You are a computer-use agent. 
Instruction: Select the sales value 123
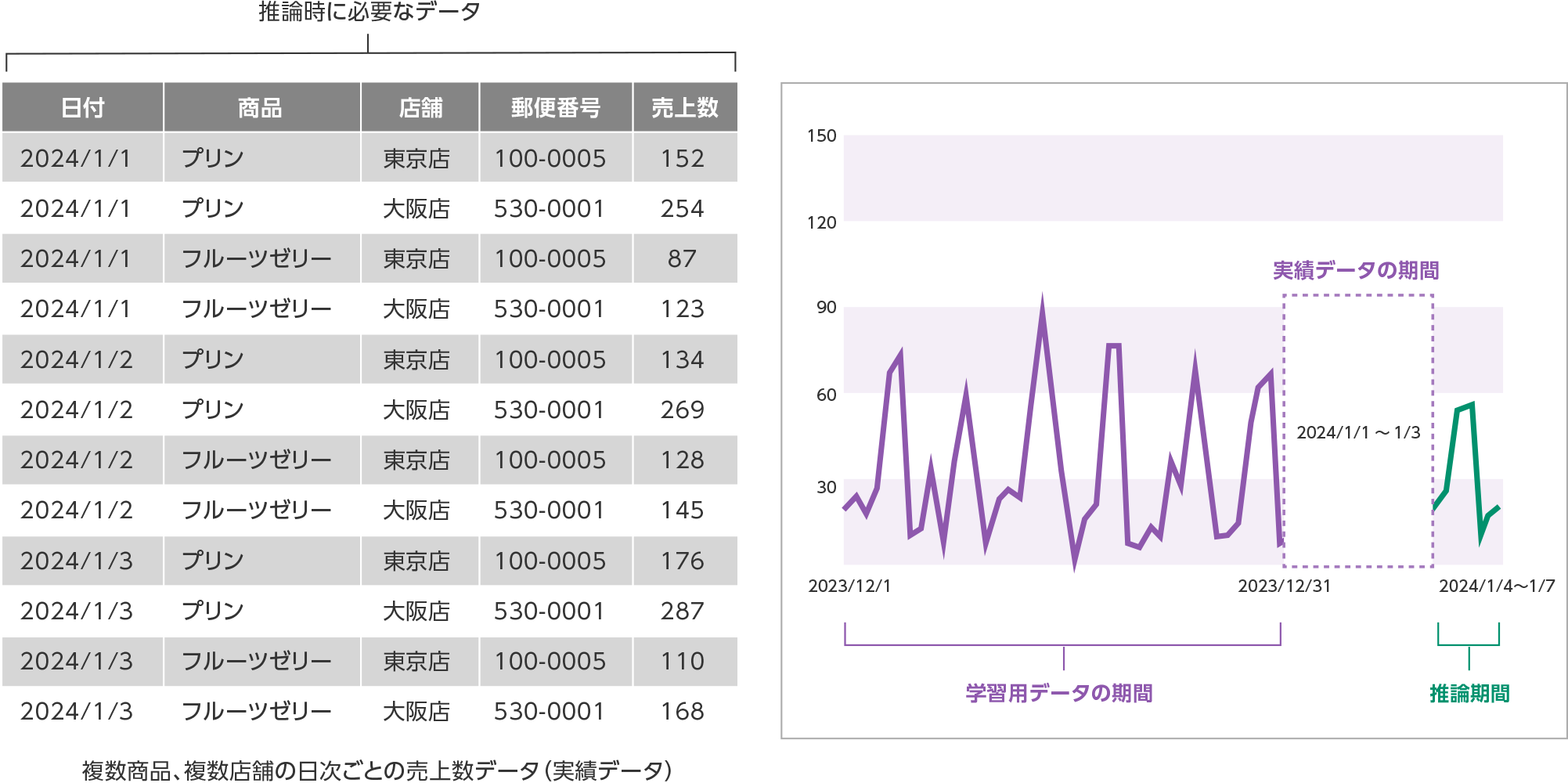[683, 309]
